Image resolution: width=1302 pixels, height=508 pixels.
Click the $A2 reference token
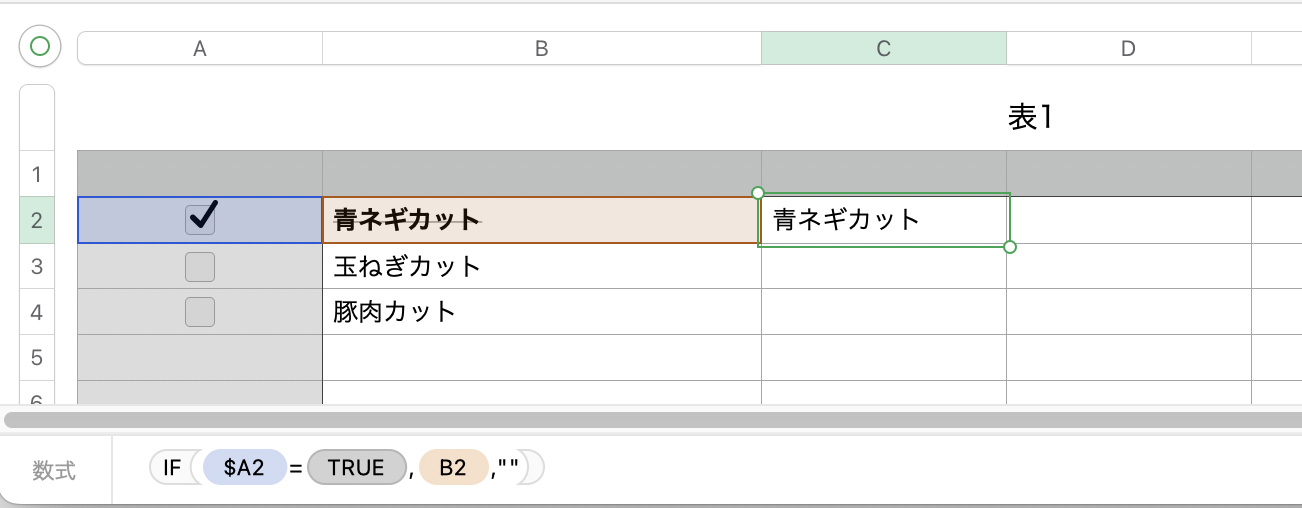(x=244, y=468)
